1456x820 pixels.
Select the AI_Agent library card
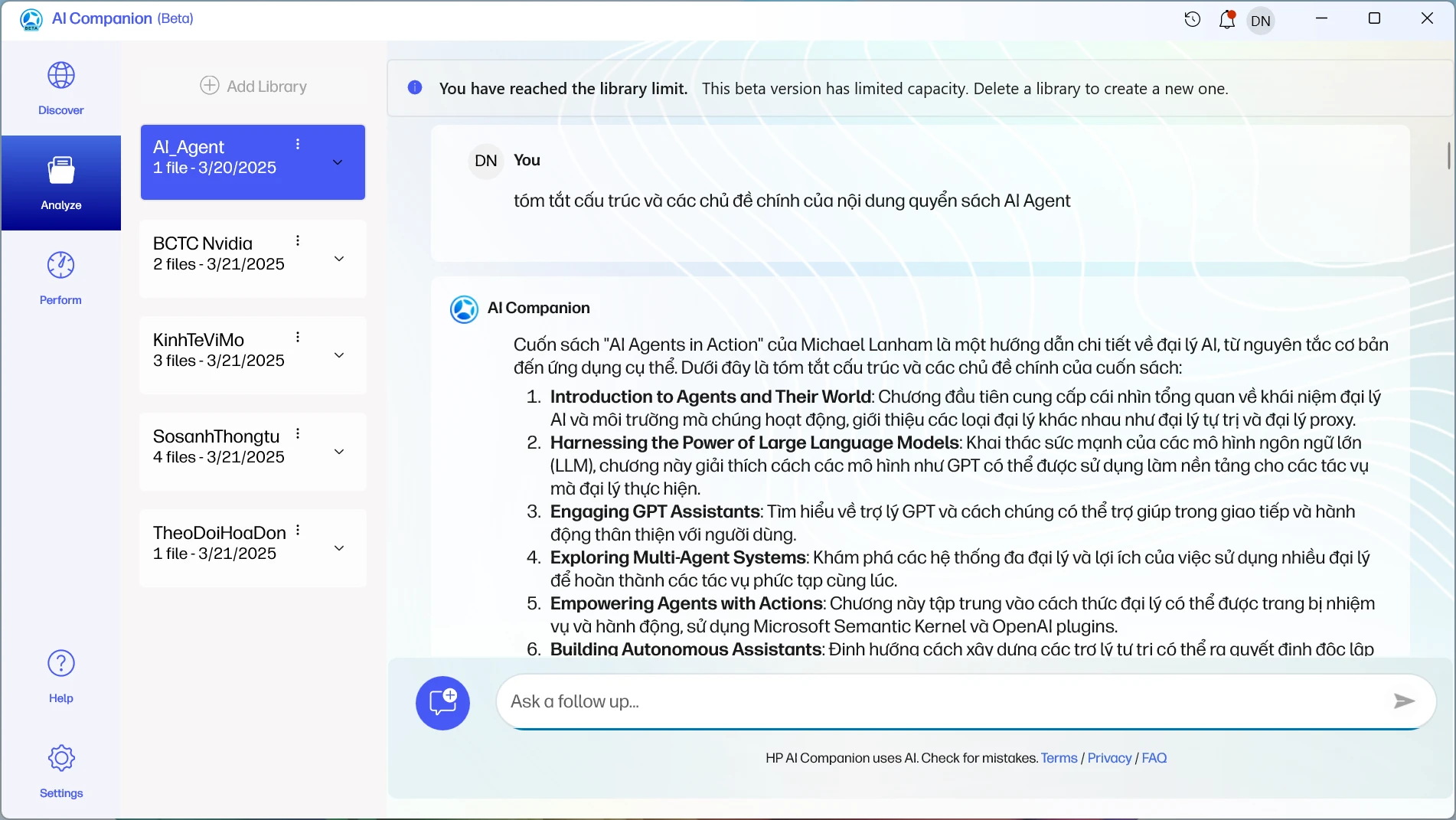[x=253, y=162]
